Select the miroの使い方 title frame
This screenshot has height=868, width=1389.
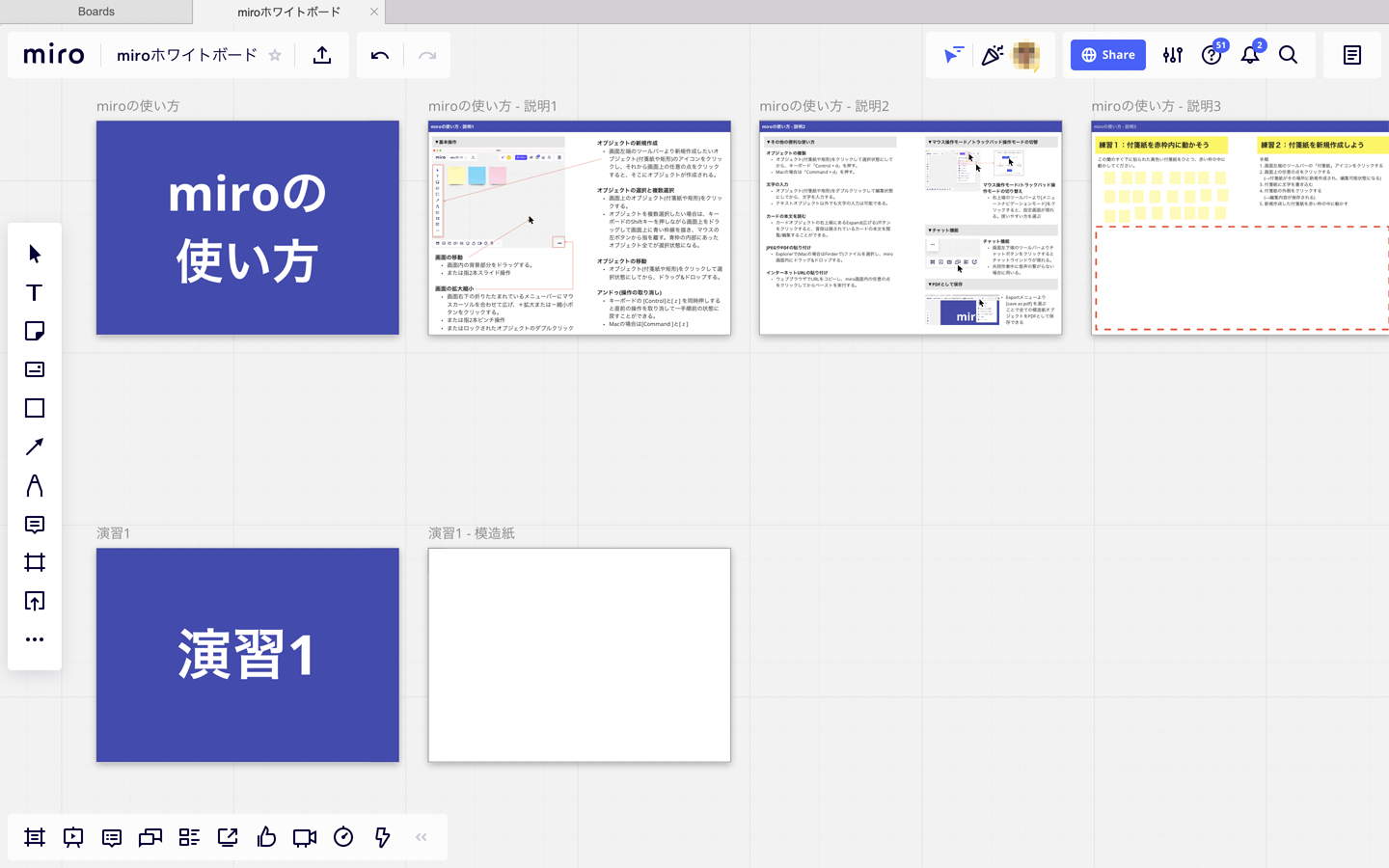click(x=248, y=228)
